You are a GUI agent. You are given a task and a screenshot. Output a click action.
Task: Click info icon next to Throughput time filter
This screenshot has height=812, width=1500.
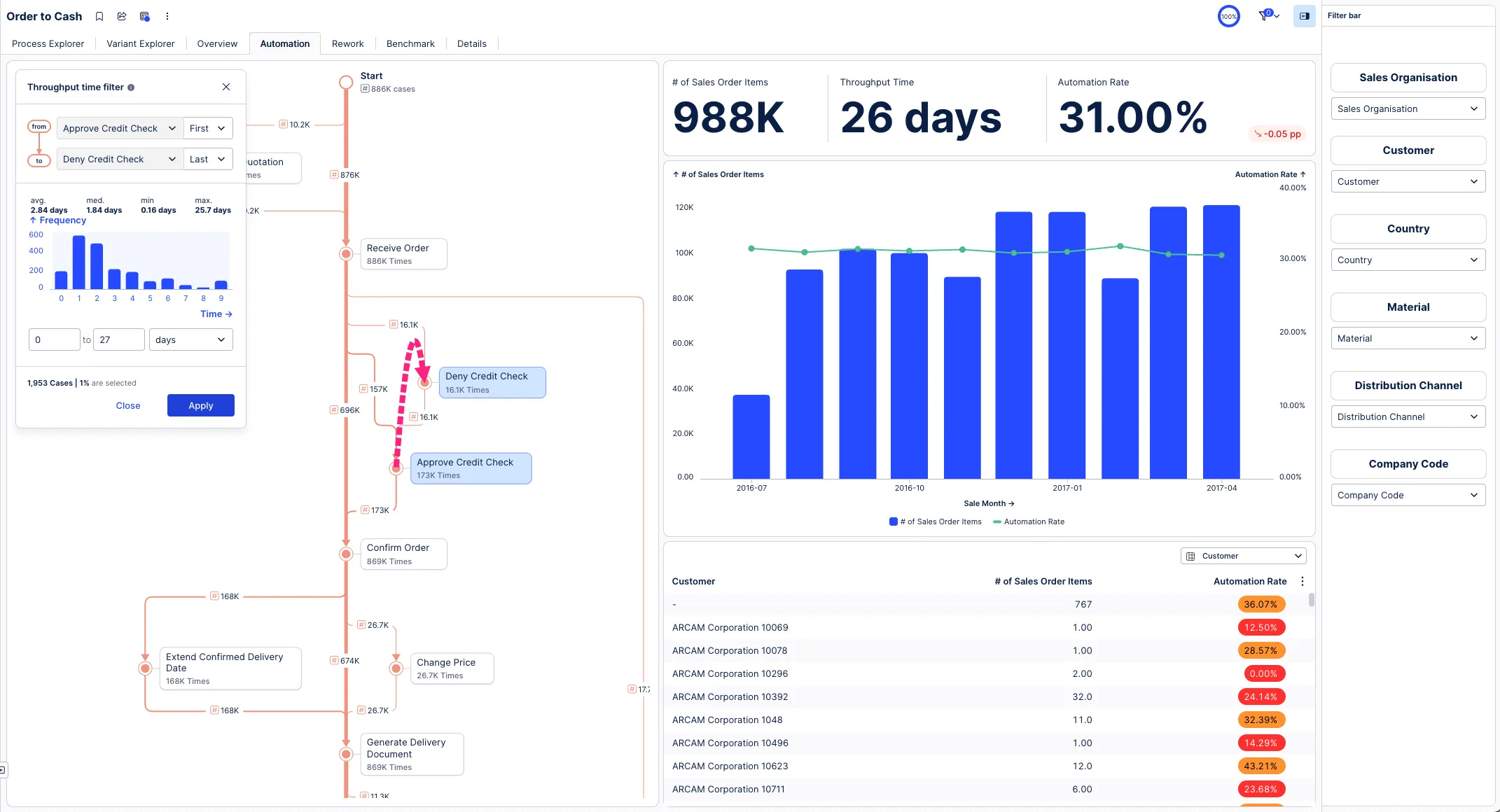point(131,87)
